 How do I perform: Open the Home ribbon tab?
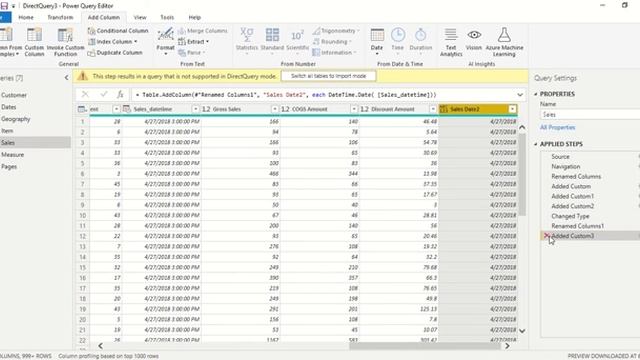tap(26, 17)
